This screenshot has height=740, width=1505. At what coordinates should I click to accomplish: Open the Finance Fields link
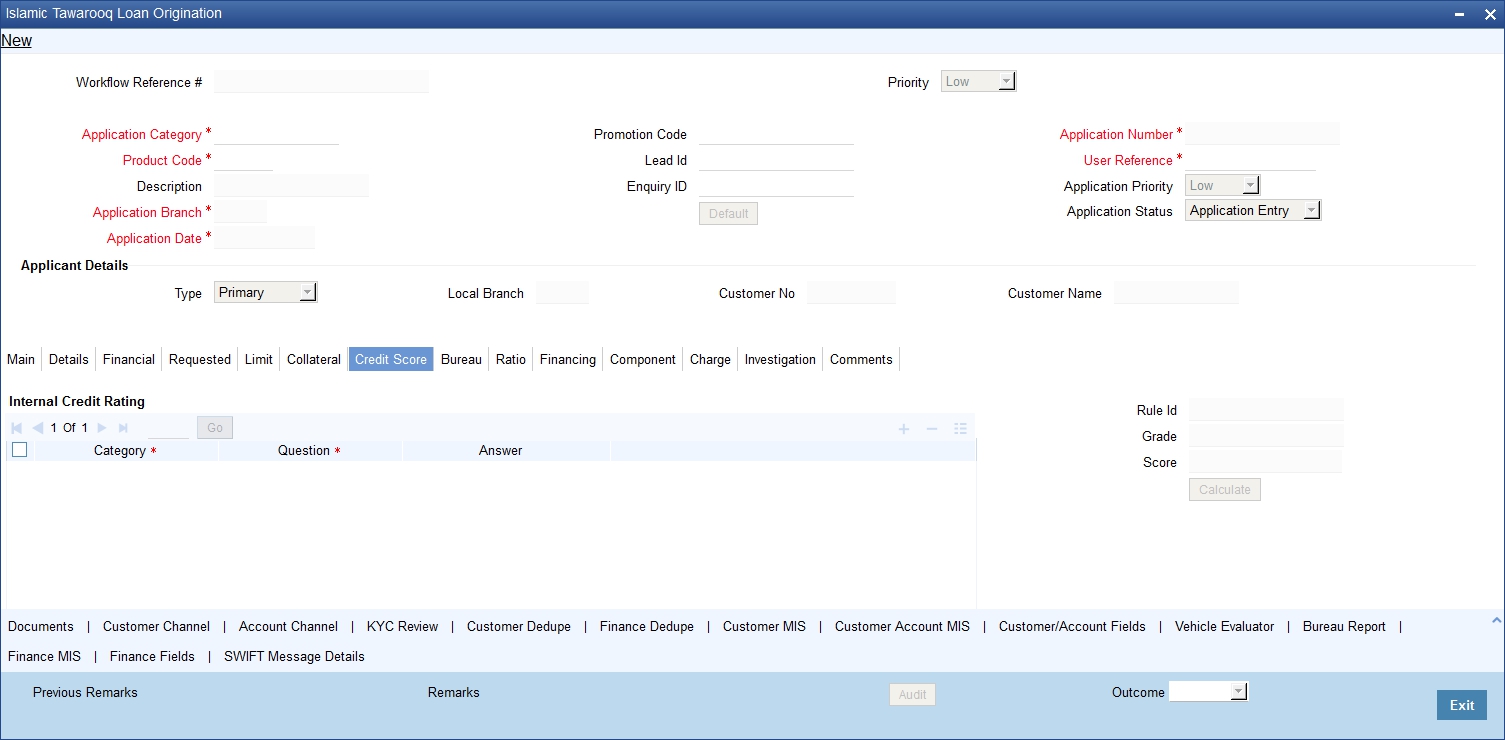[152, 656]
